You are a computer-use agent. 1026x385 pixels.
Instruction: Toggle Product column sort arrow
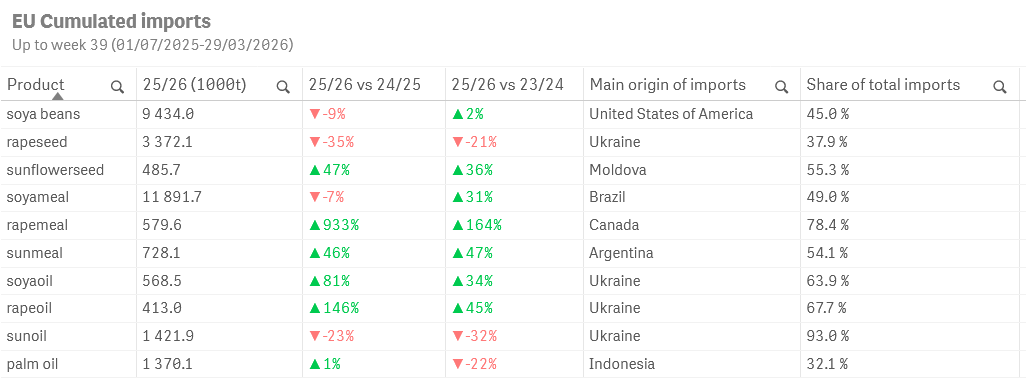[x=58, y=96]
